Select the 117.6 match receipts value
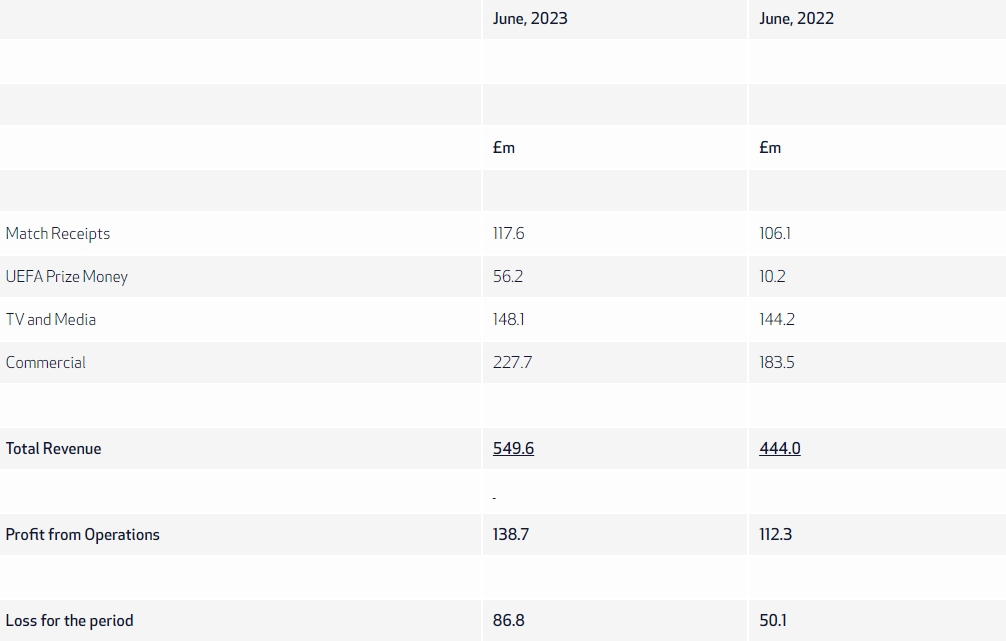This screenshot has width=1006, height=641. (509, 233)
